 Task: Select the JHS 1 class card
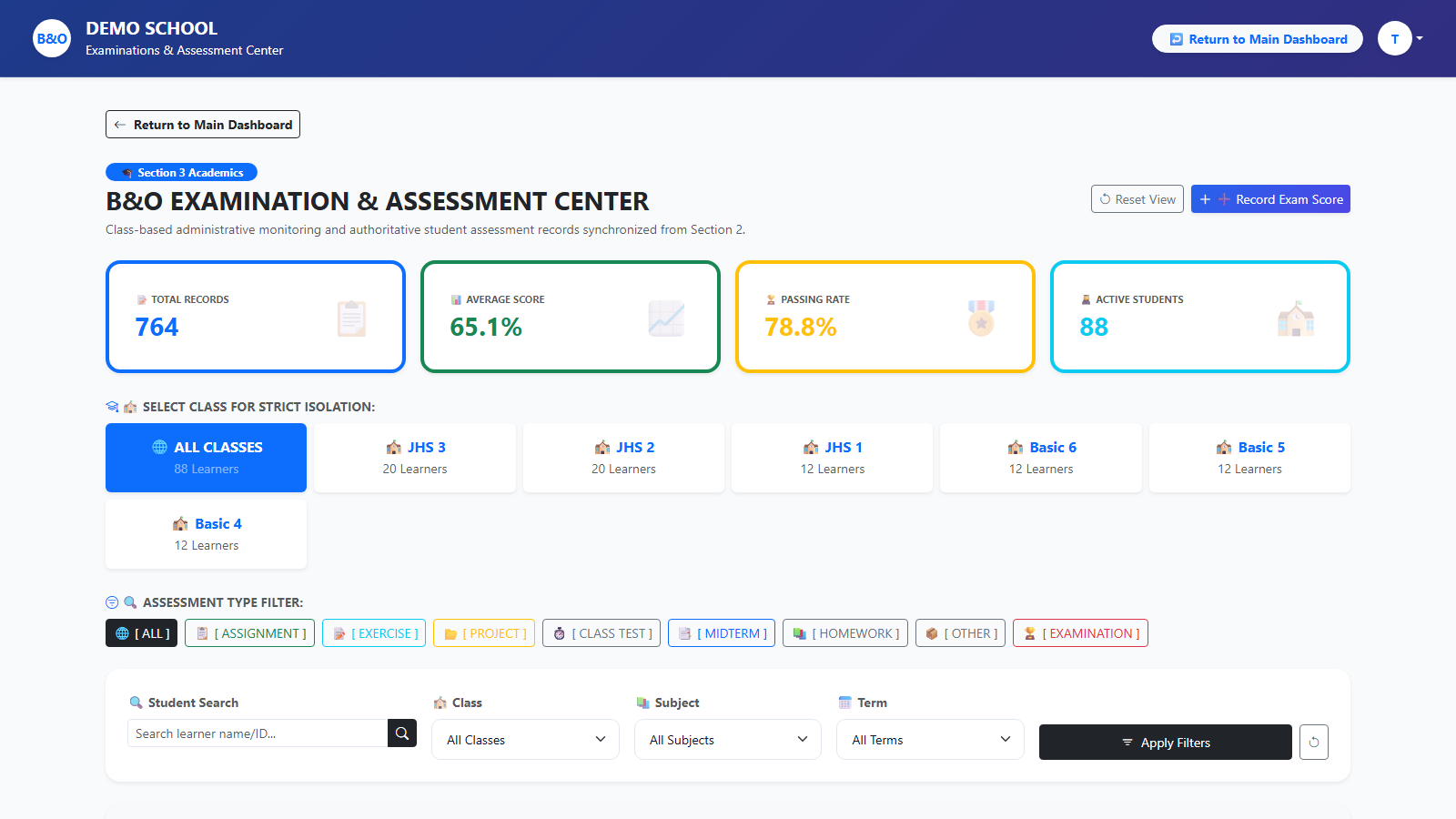(833, 458)
